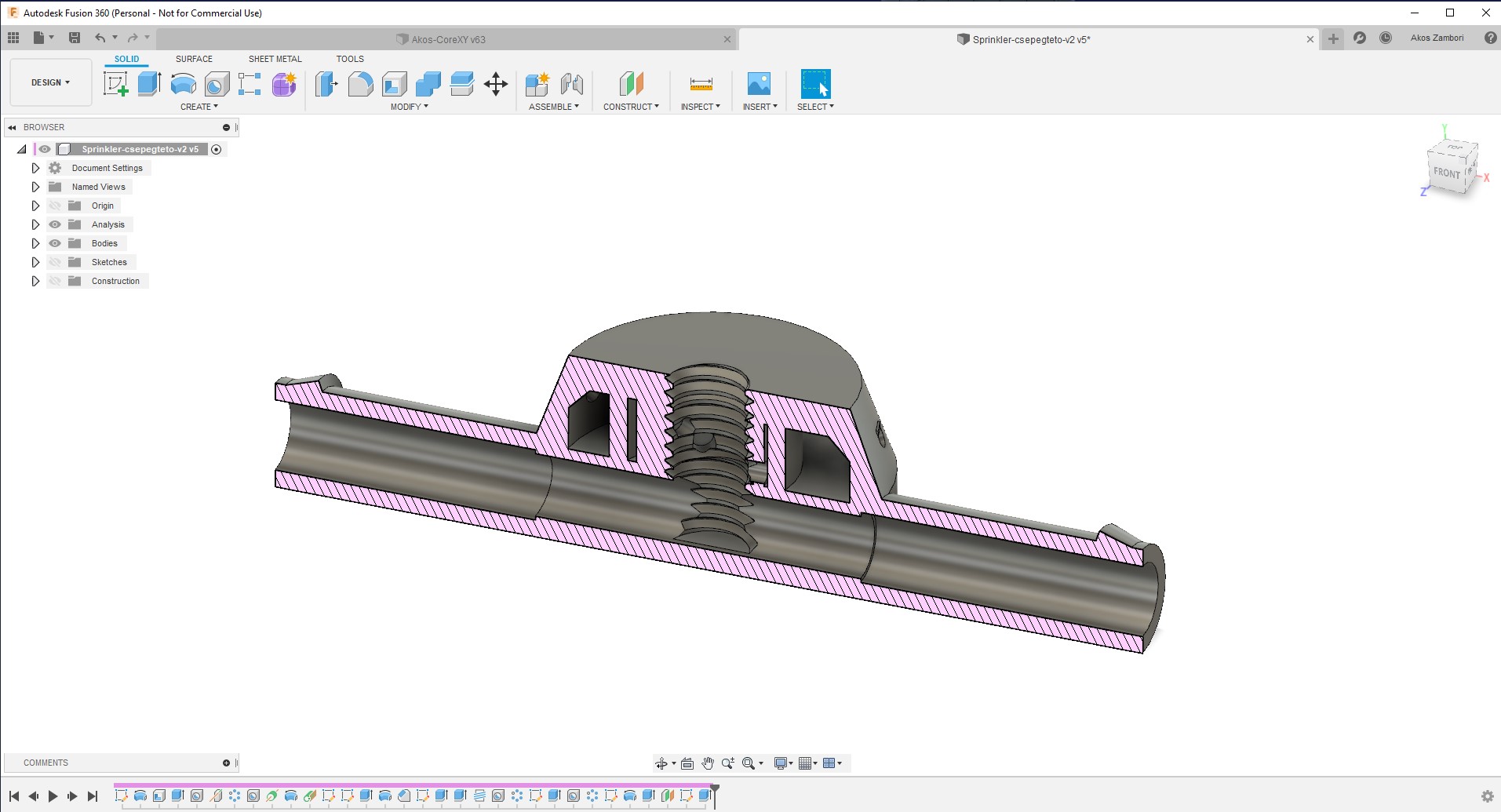1501x812 pixels.
Task: Click the New Component icon
Action: (537, 84)
